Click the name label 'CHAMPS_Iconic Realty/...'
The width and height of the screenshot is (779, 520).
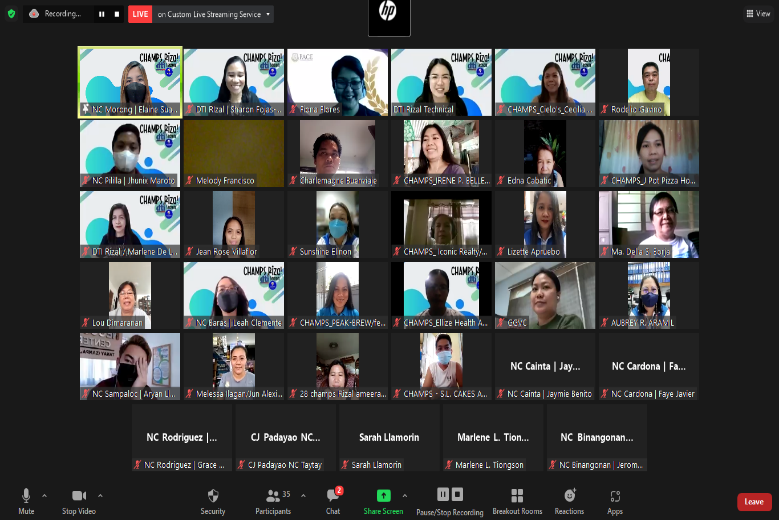coord(445,252)
